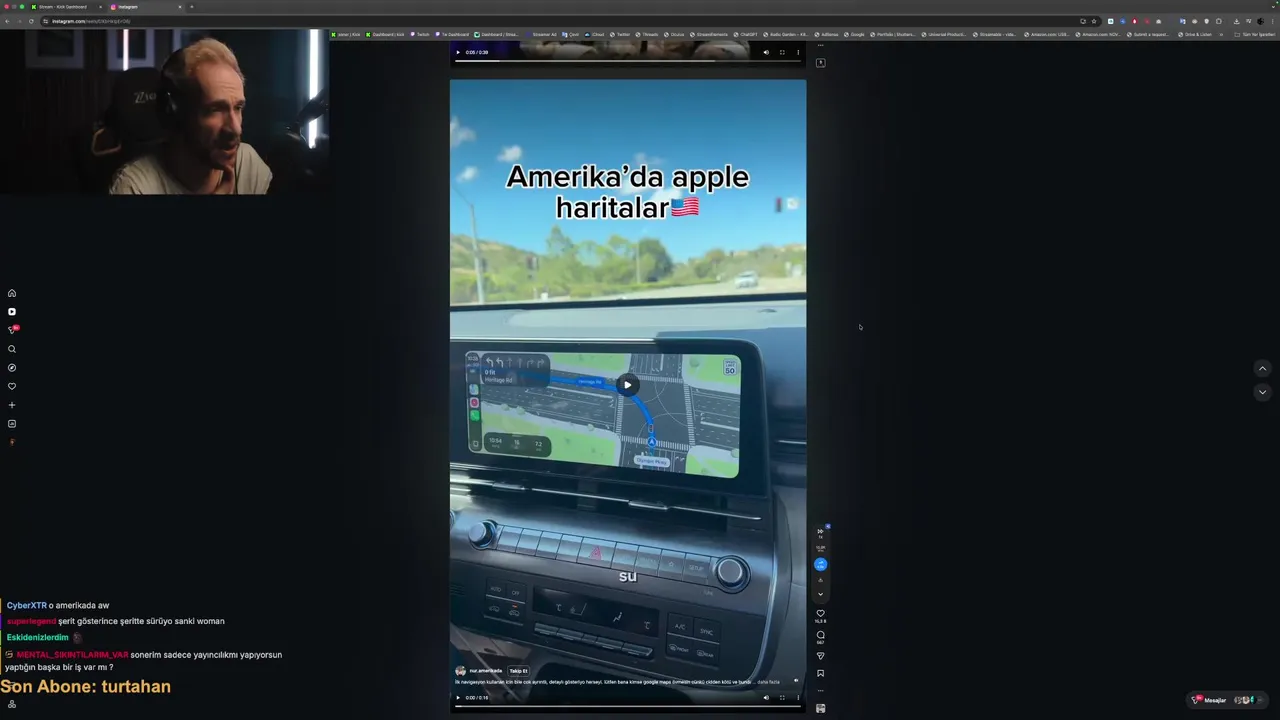
Task: Open Explore compass icon in sidebar
Action: [12, 368]
